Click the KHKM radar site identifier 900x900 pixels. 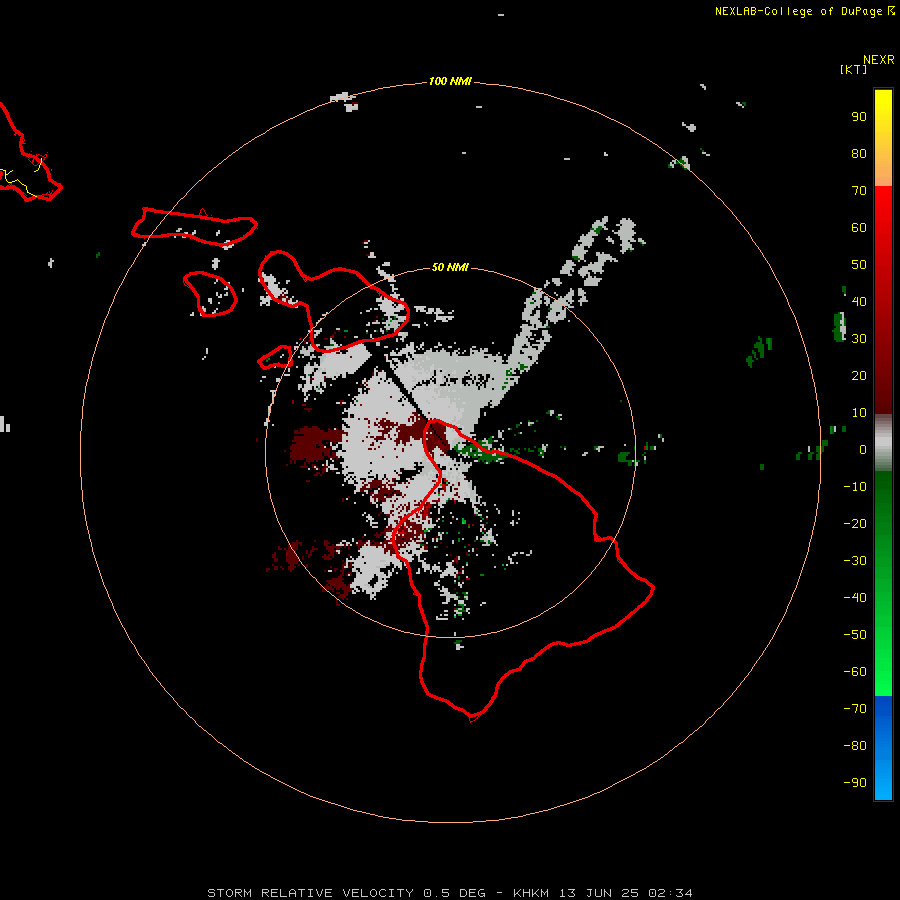click(x=533, y=893)
